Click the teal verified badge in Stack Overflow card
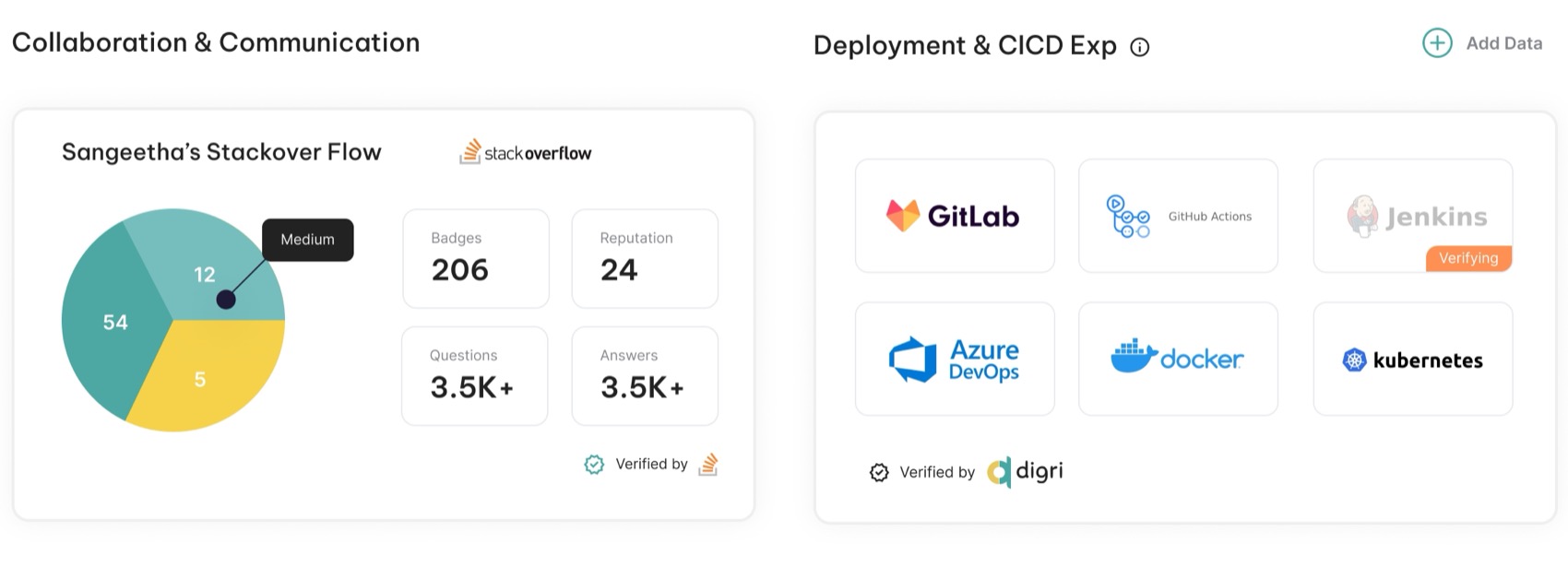Viewport: 1568px width, 579px height. (x=594, y=464)
